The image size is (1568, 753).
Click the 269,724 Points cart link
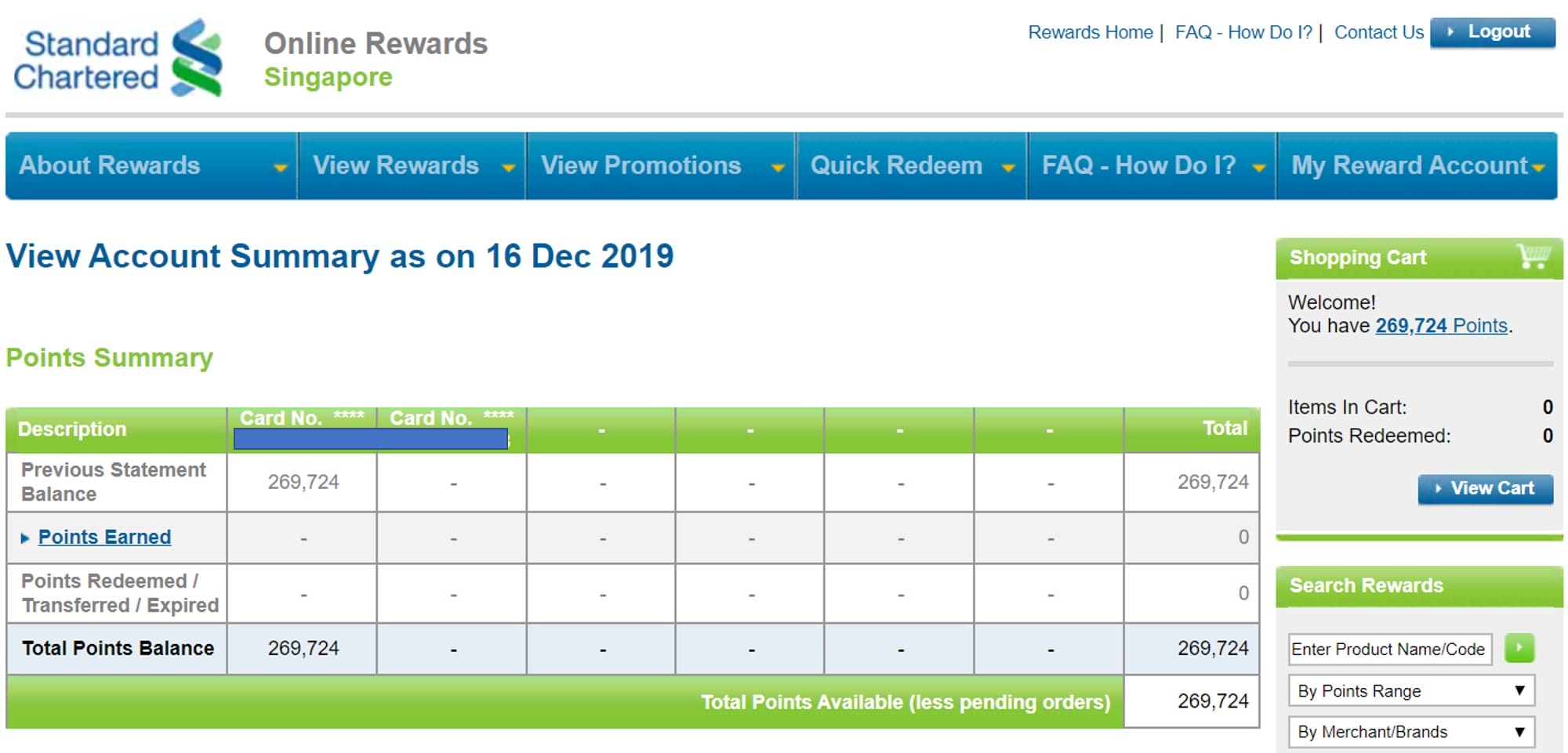tap(1441, 326)
